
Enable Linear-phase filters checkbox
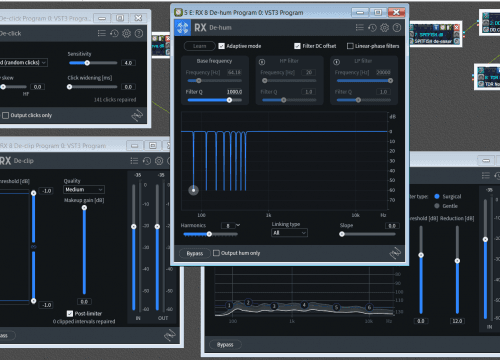point(350,46)
